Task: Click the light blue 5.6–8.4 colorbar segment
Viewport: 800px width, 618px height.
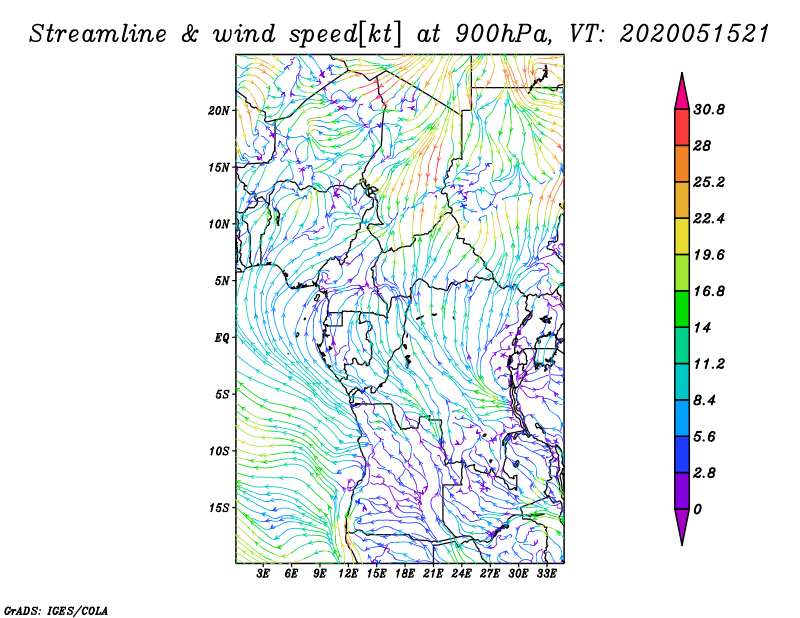Action: (x=682, y=418)
